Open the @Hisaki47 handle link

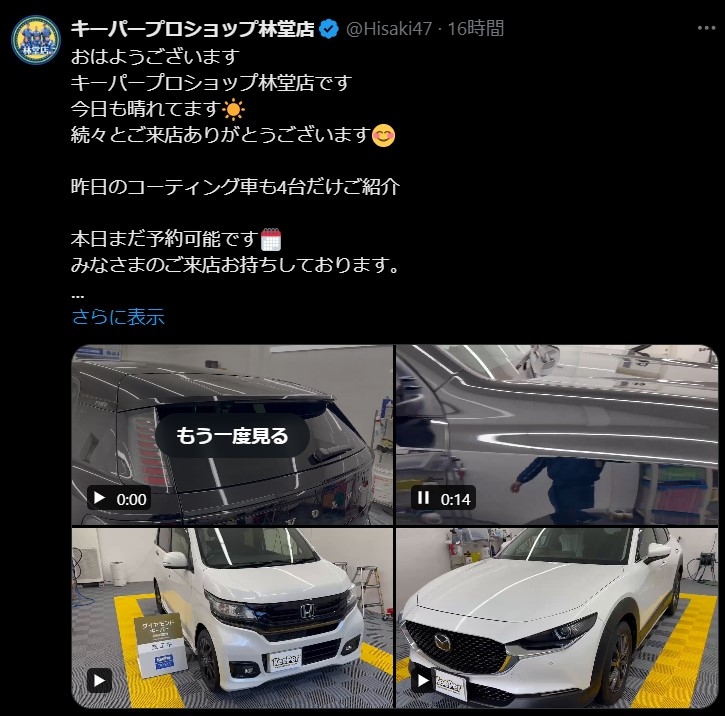[389, 29]
